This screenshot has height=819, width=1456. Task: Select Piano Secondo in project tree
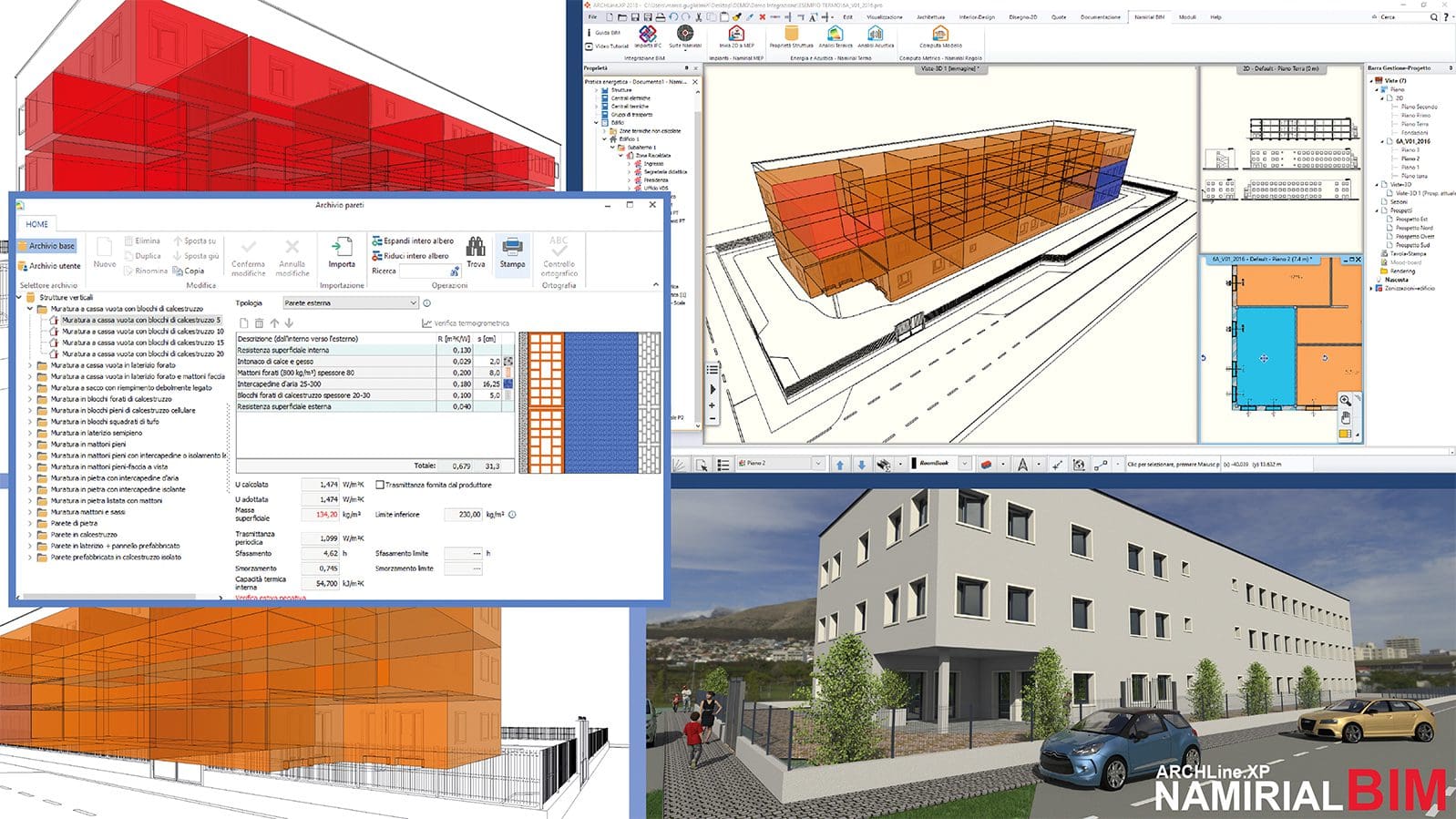pos(1419,107)
